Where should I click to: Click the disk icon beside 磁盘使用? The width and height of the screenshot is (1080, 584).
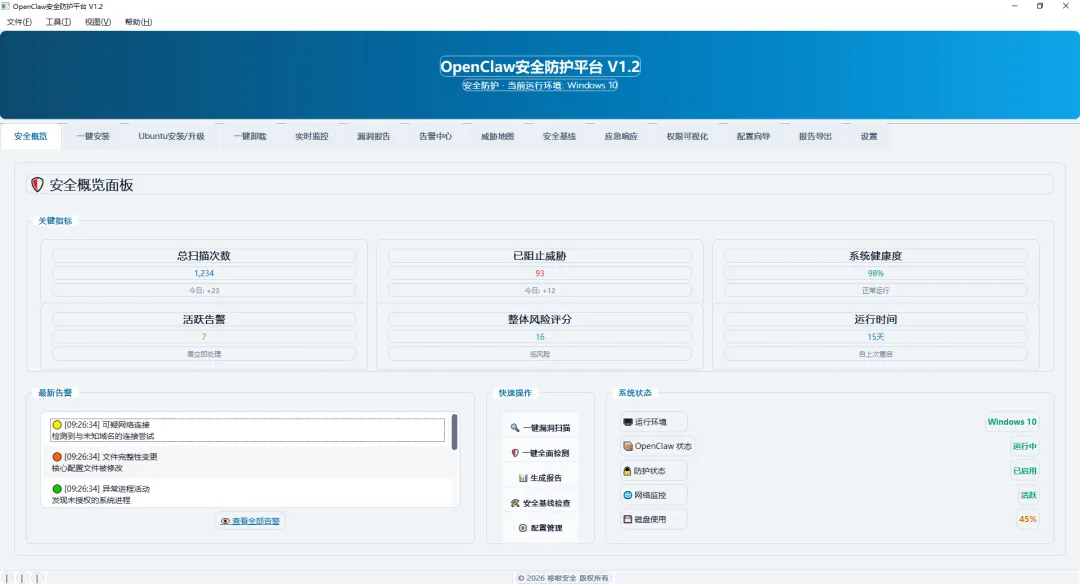click(627, 519)
